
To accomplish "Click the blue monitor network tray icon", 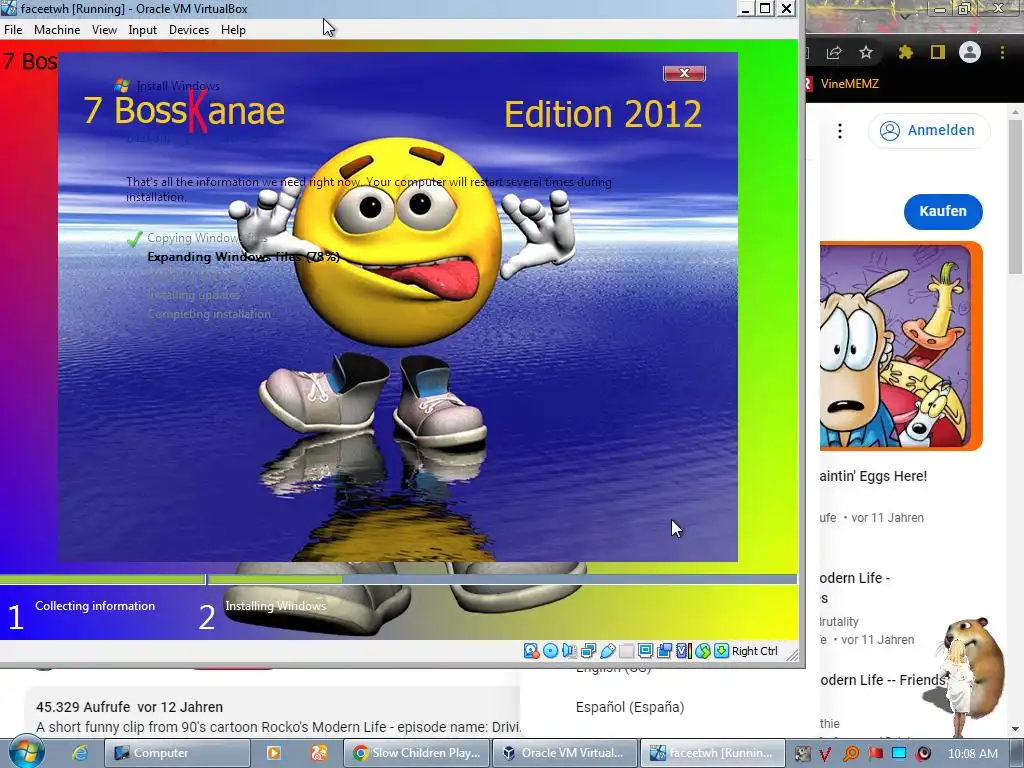I will tap(899, 754).
